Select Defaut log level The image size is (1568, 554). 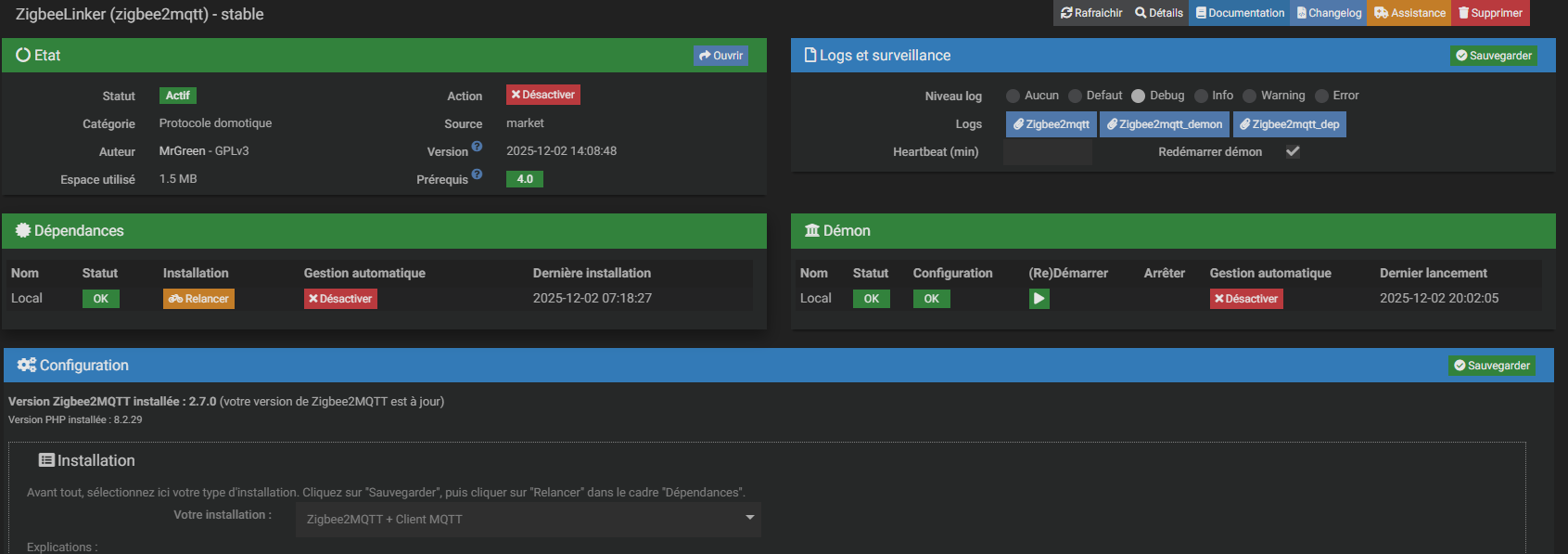pyautogui.click(x=1075, y=96)
